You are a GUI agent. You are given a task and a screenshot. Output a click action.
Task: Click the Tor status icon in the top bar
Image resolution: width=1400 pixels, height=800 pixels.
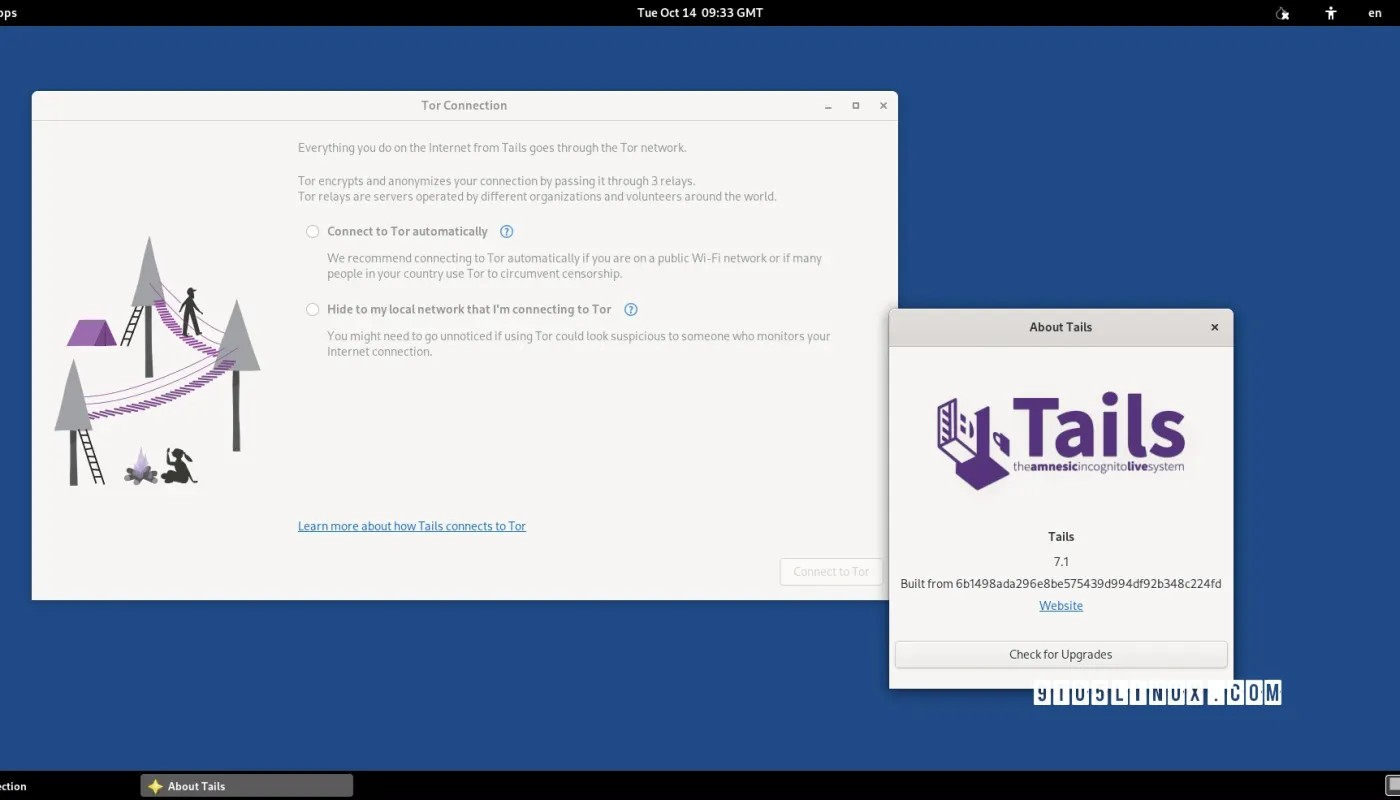pyautogui.click(x=1281, y=13)
